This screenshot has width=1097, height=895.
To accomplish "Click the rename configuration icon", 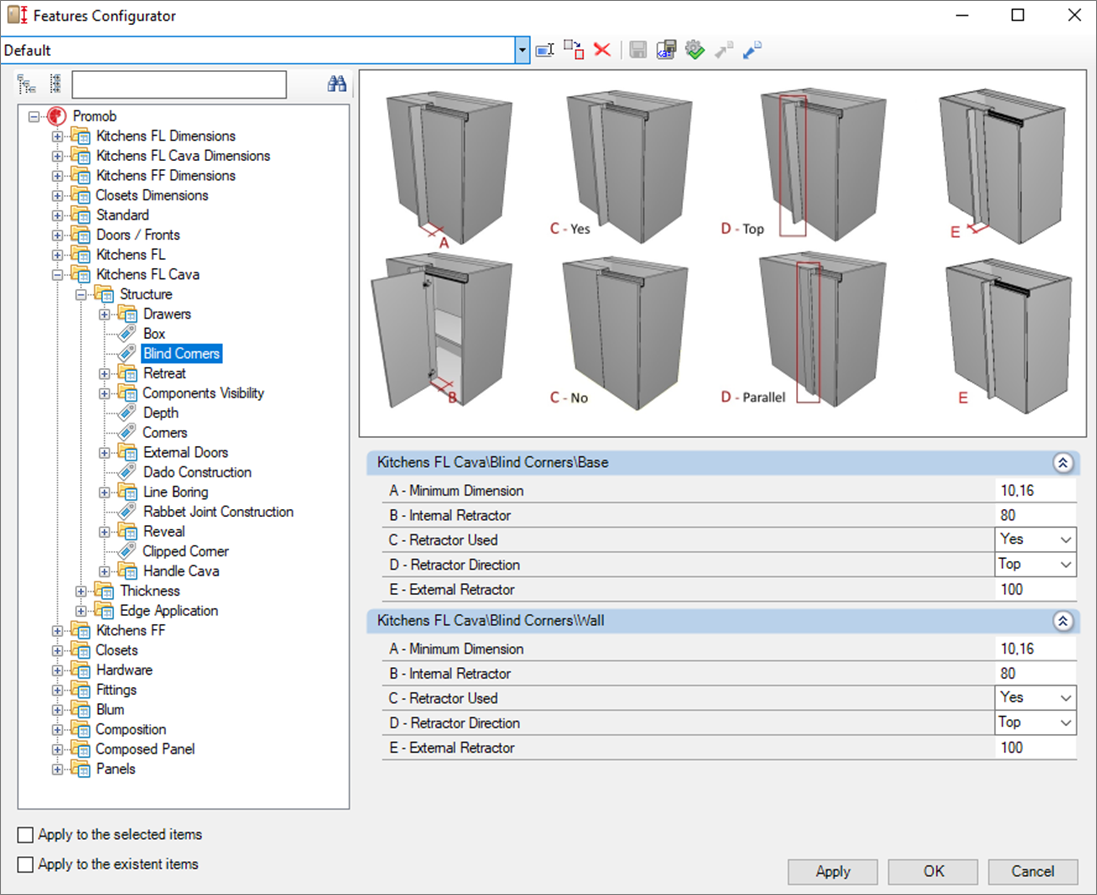I will tap(545, 50).
